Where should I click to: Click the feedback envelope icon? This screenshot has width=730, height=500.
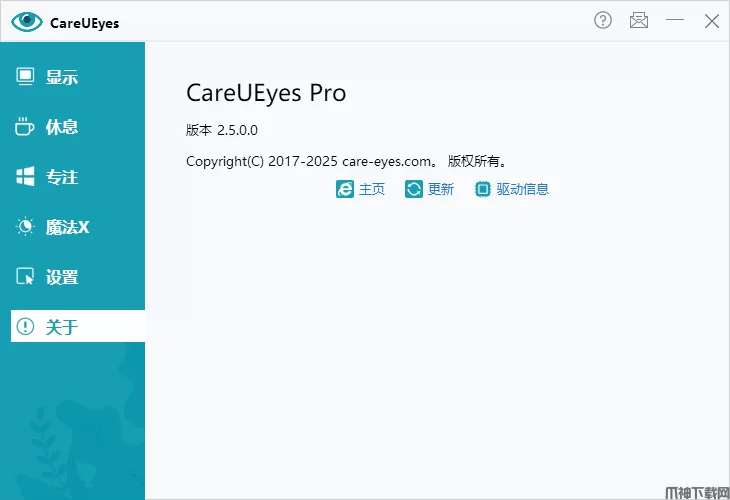point(639,20)
